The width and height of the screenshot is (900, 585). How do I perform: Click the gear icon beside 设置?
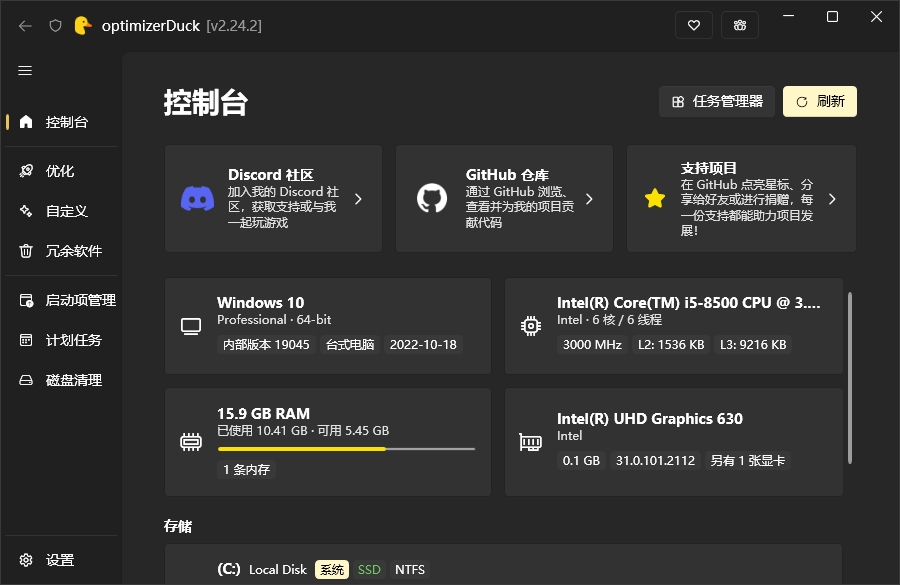26,560
